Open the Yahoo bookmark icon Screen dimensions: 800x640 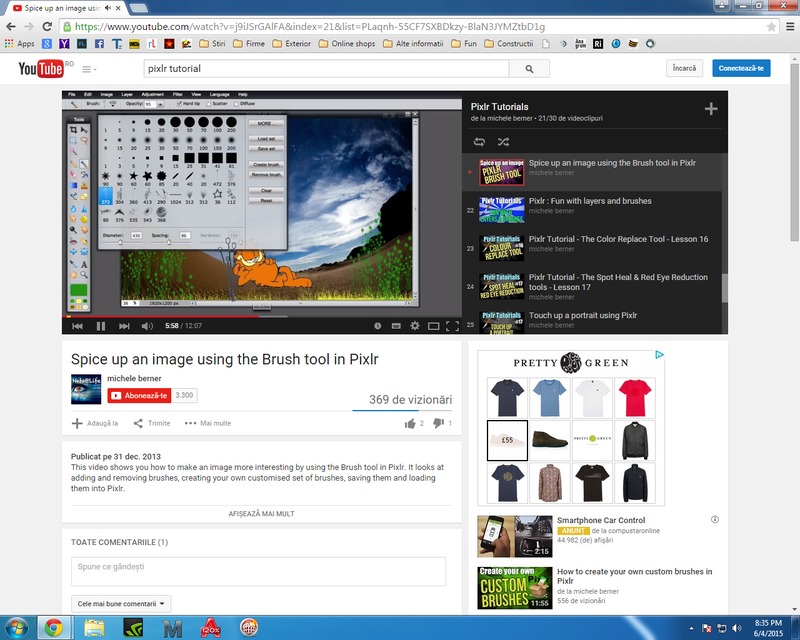[x=64, y=44]
